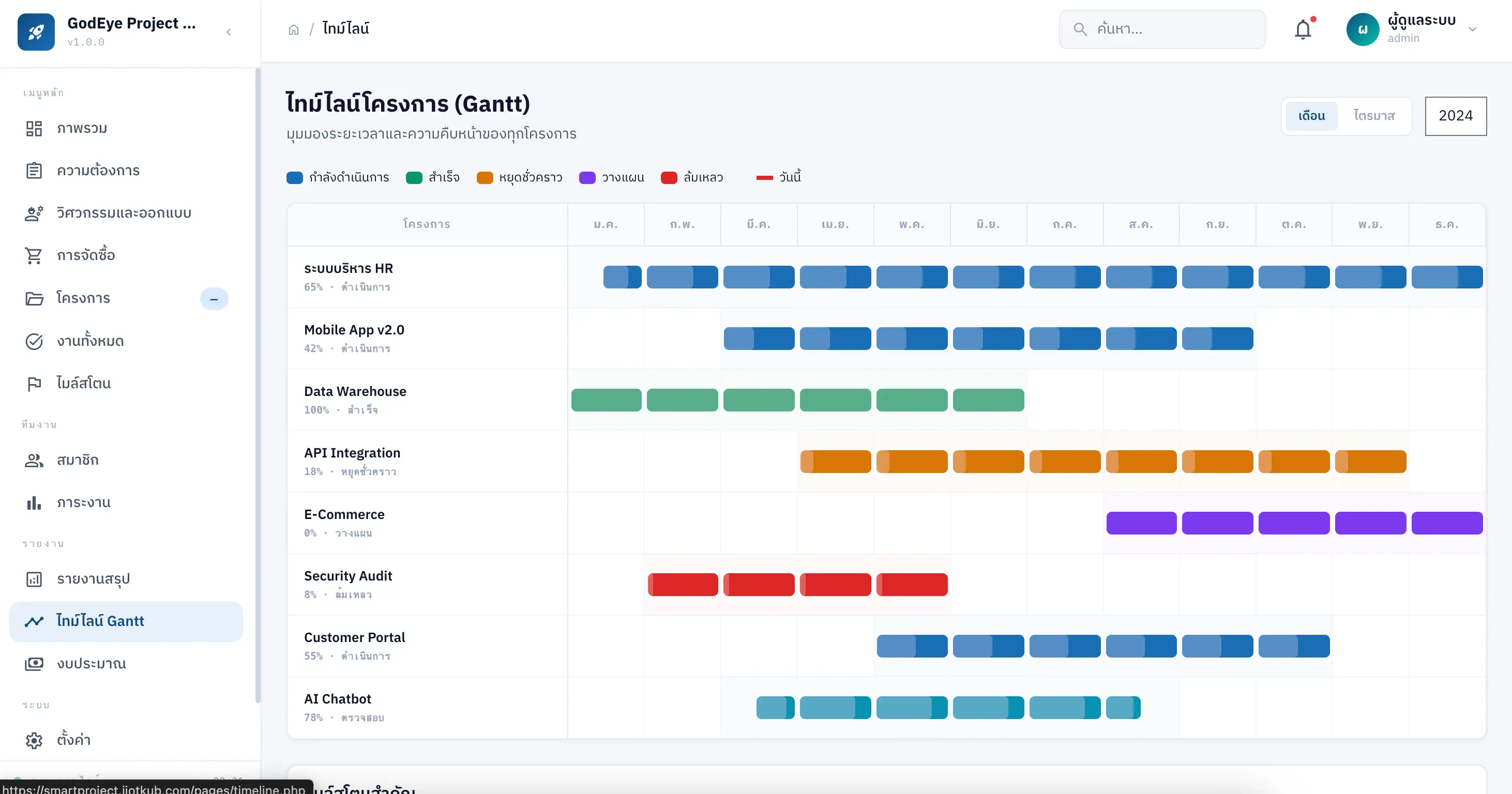Switch view to เดือน (month)

[1311, 116]
